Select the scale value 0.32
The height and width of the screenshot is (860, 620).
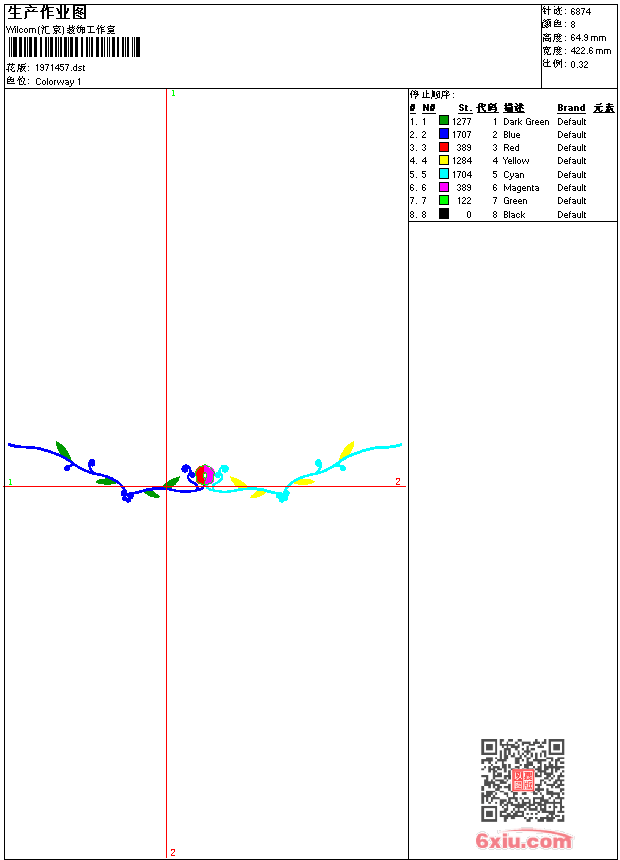click(579, 65)
